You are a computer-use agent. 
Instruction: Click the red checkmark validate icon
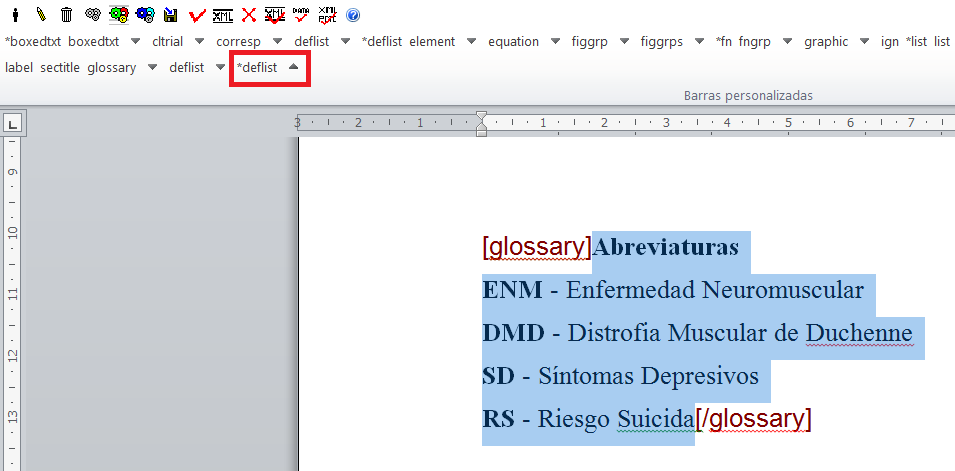coord(197,15)
